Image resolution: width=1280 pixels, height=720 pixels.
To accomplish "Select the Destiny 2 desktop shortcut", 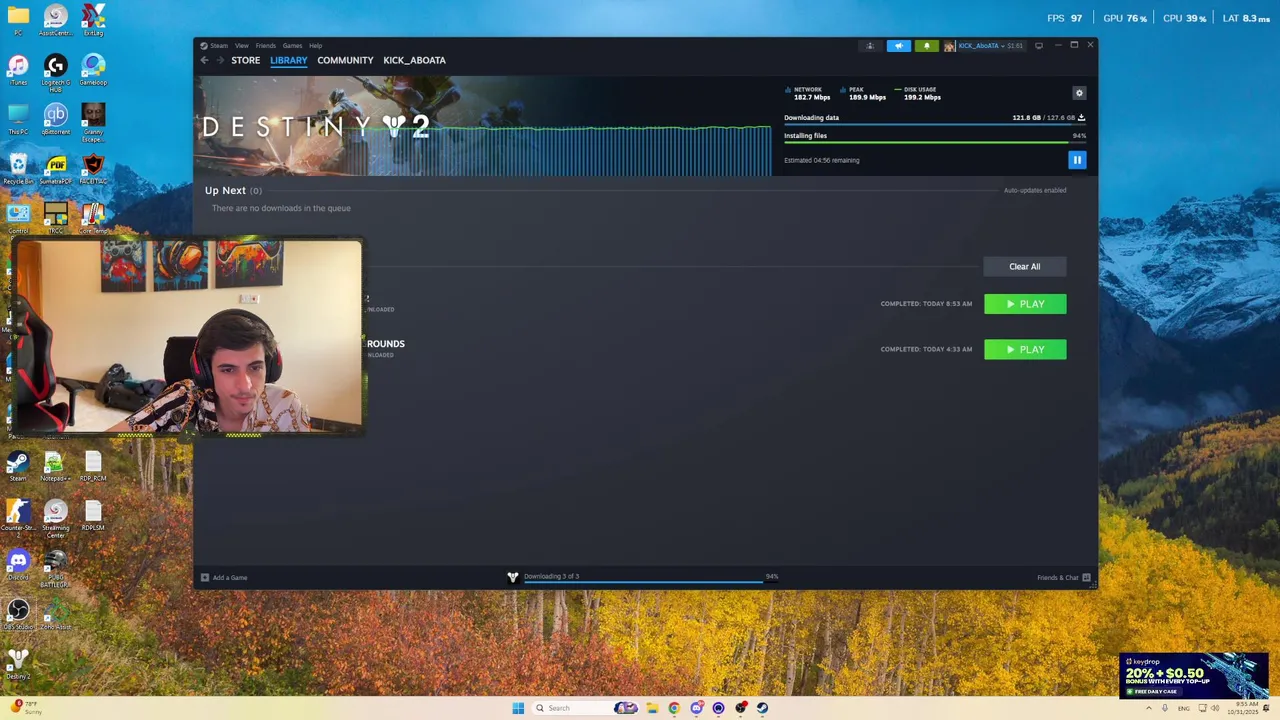I will [x=18, y=663].
